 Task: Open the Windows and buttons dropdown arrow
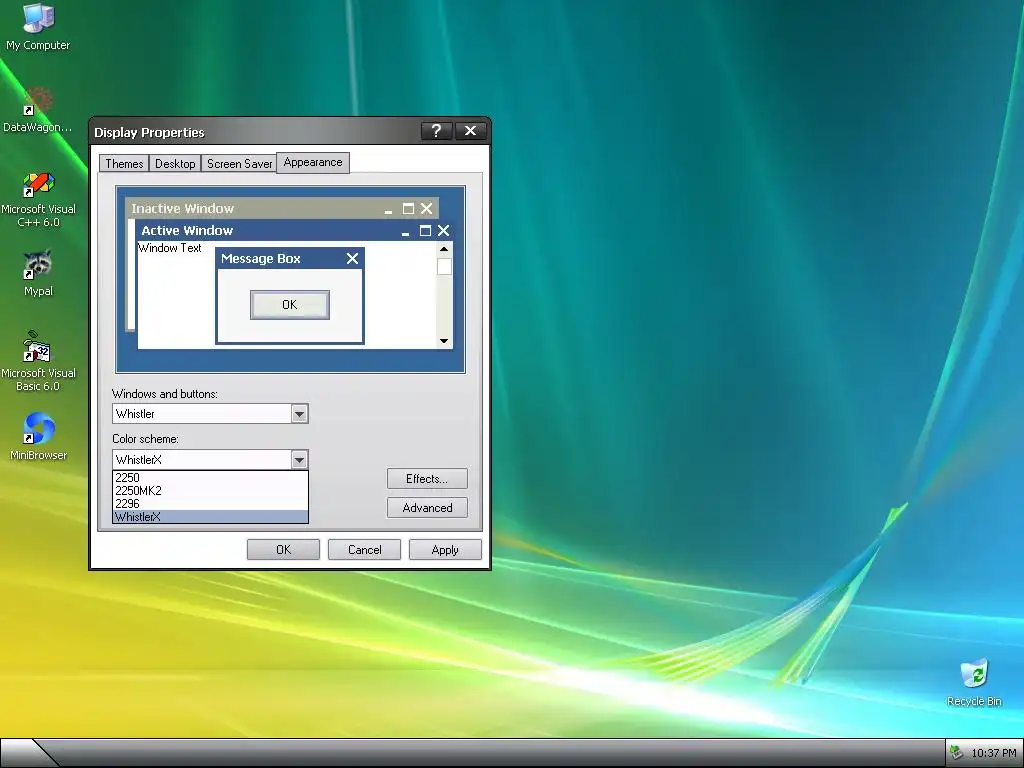pyautogui.click(x=299, y=414)
